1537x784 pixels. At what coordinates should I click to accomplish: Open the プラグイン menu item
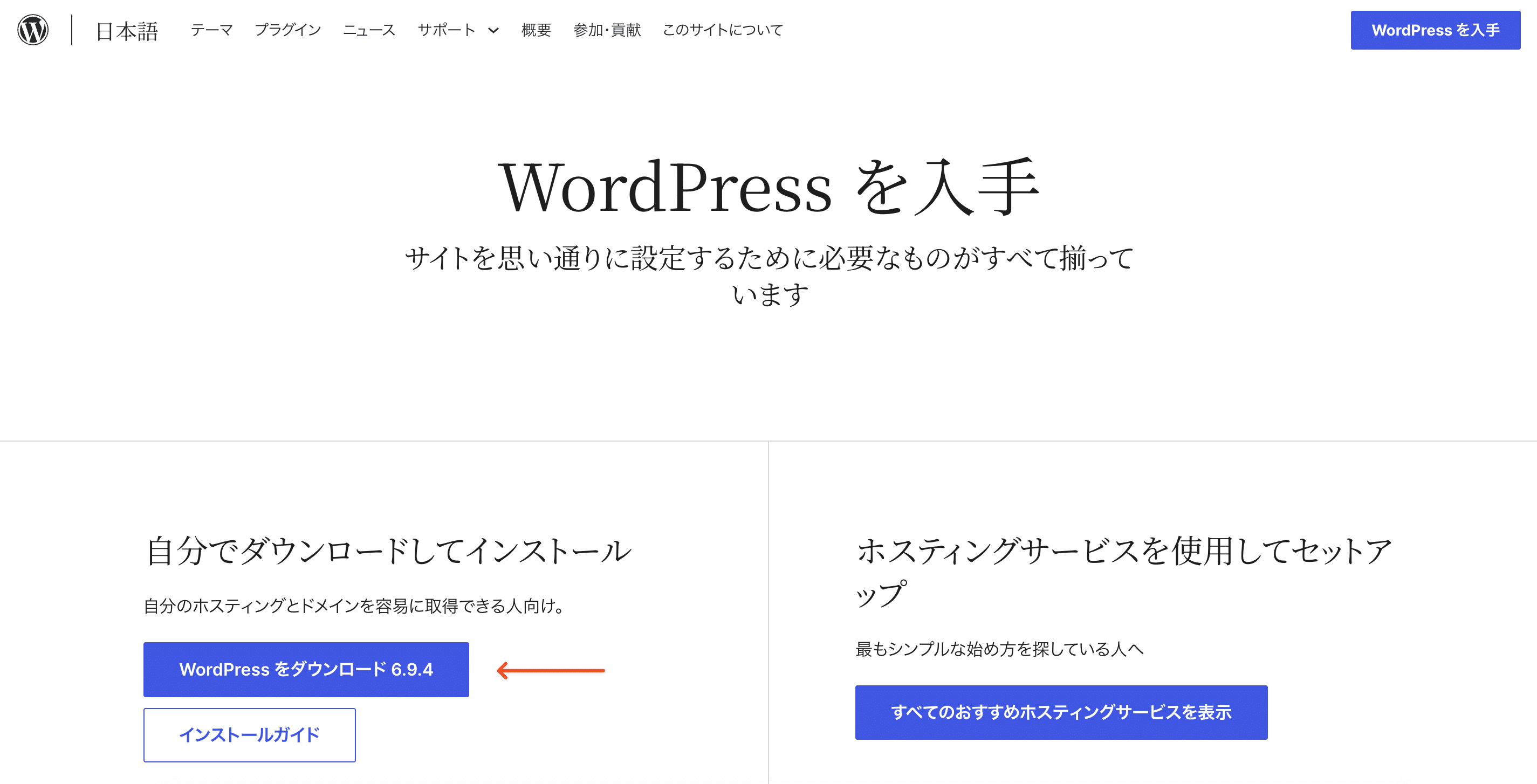(289, 30)
